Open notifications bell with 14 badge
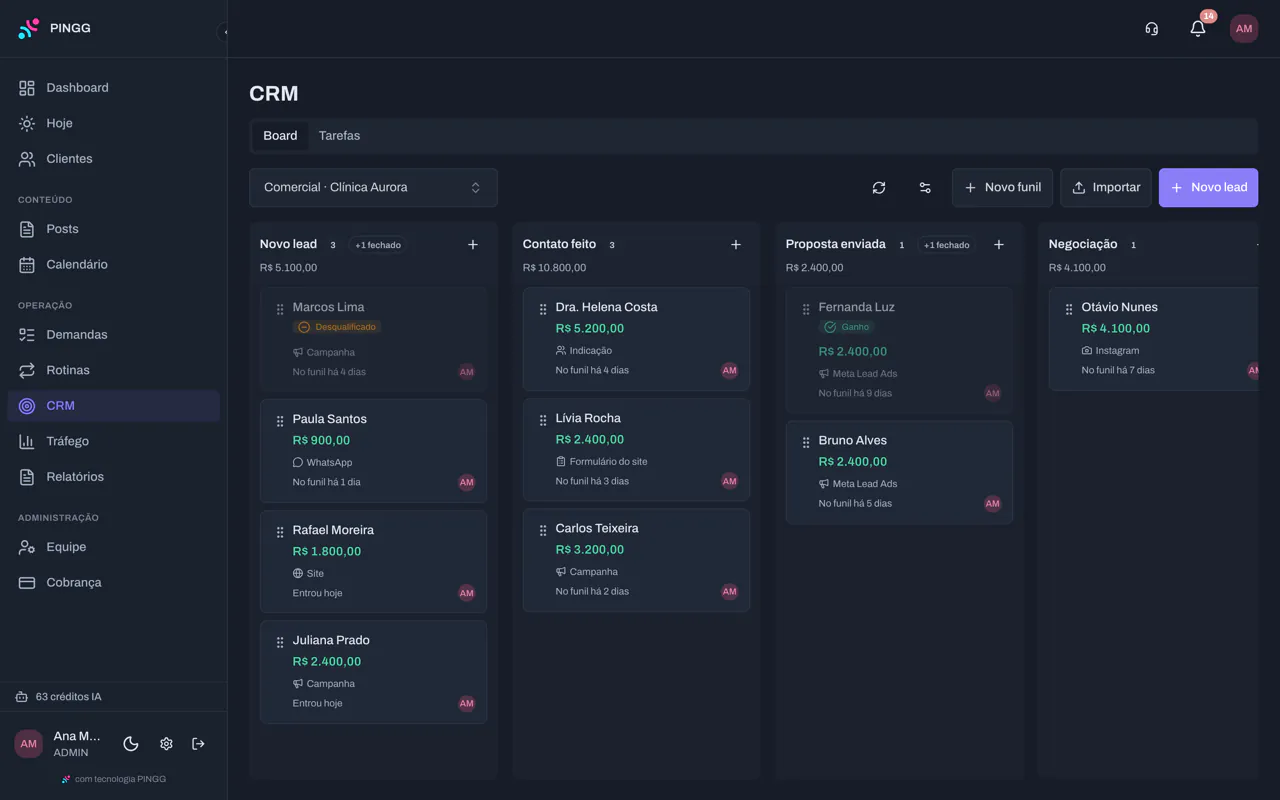The height and width of the screenshot is (800, 1280). tap(1198, 29)
